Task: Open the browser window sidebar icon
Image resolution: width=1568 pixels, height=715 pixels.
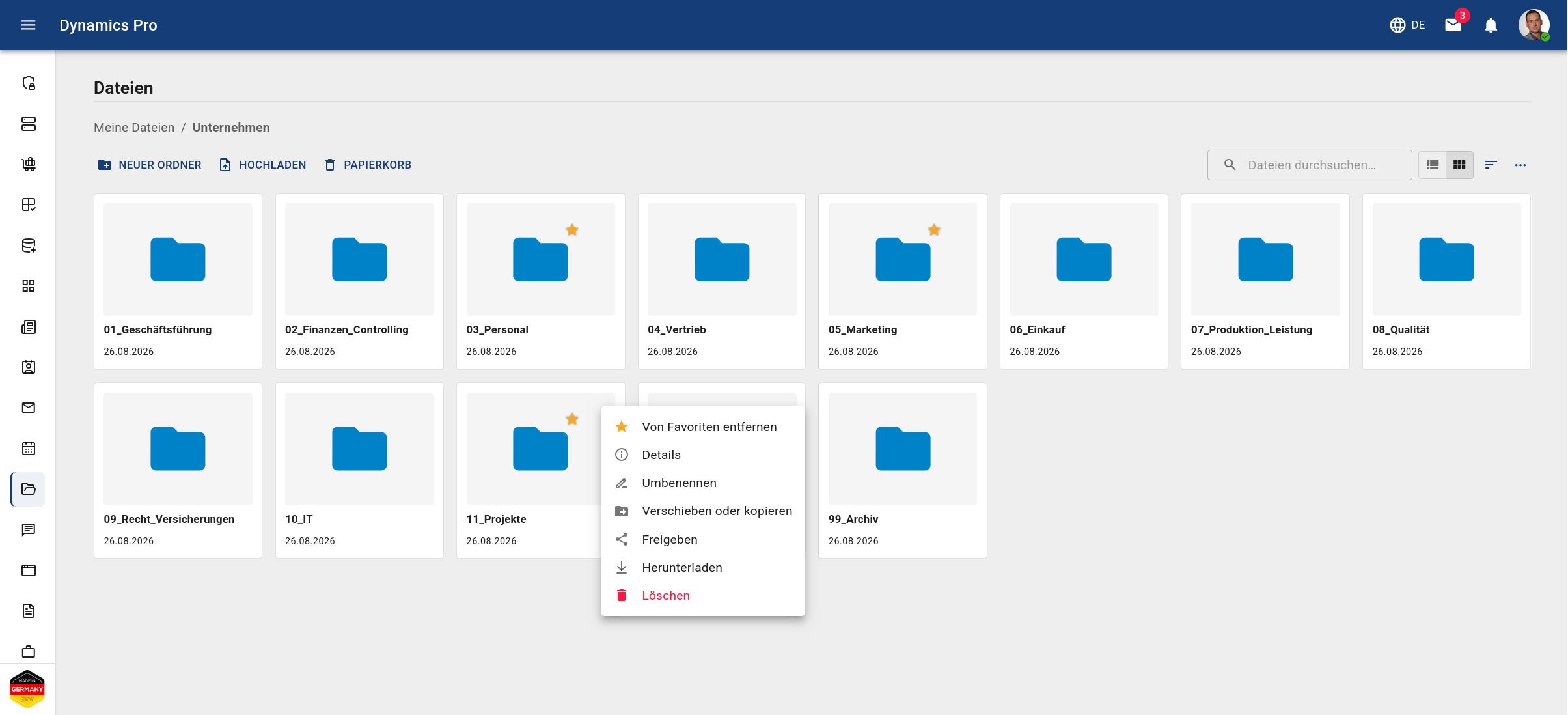Action: point(29,570)
